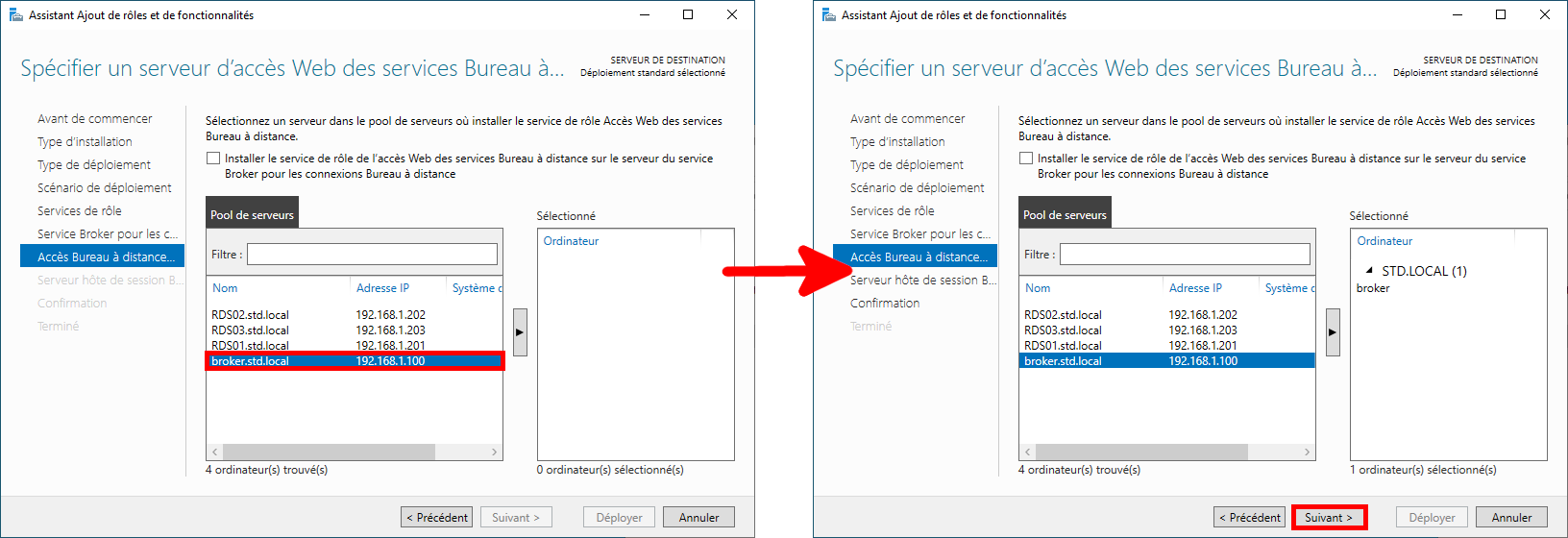Click the wizard title bar icon in right window
The width and height of the screenshot is (1568, 538).
point(828,14)
